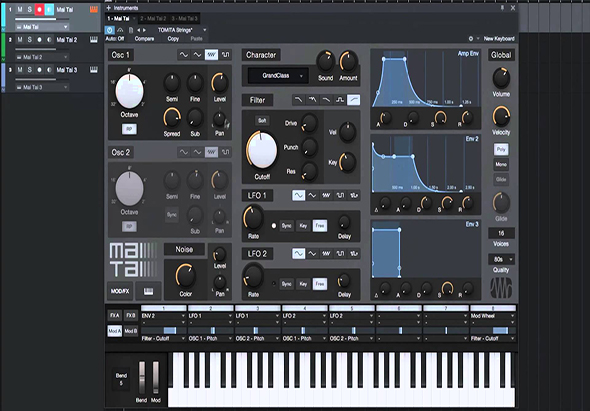Toggle LFO 2 Sync button
This screenshot has height=411, width=590.
click(x=287, y=284)
